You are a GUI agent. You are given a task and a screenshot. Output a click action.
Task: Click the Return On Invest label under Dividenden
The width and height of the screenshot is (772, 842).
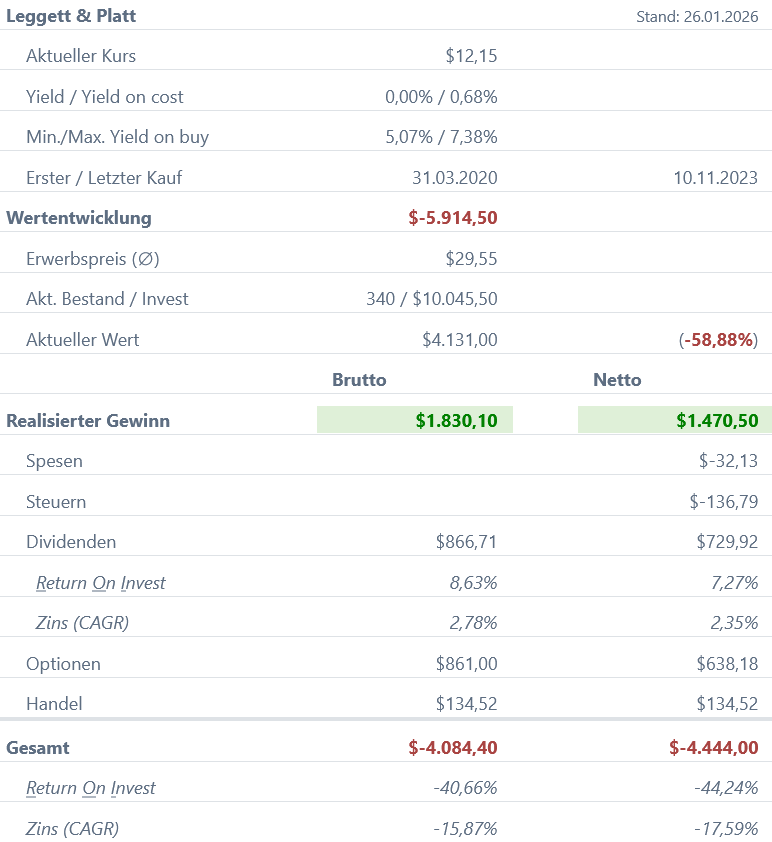click(100, 583)
